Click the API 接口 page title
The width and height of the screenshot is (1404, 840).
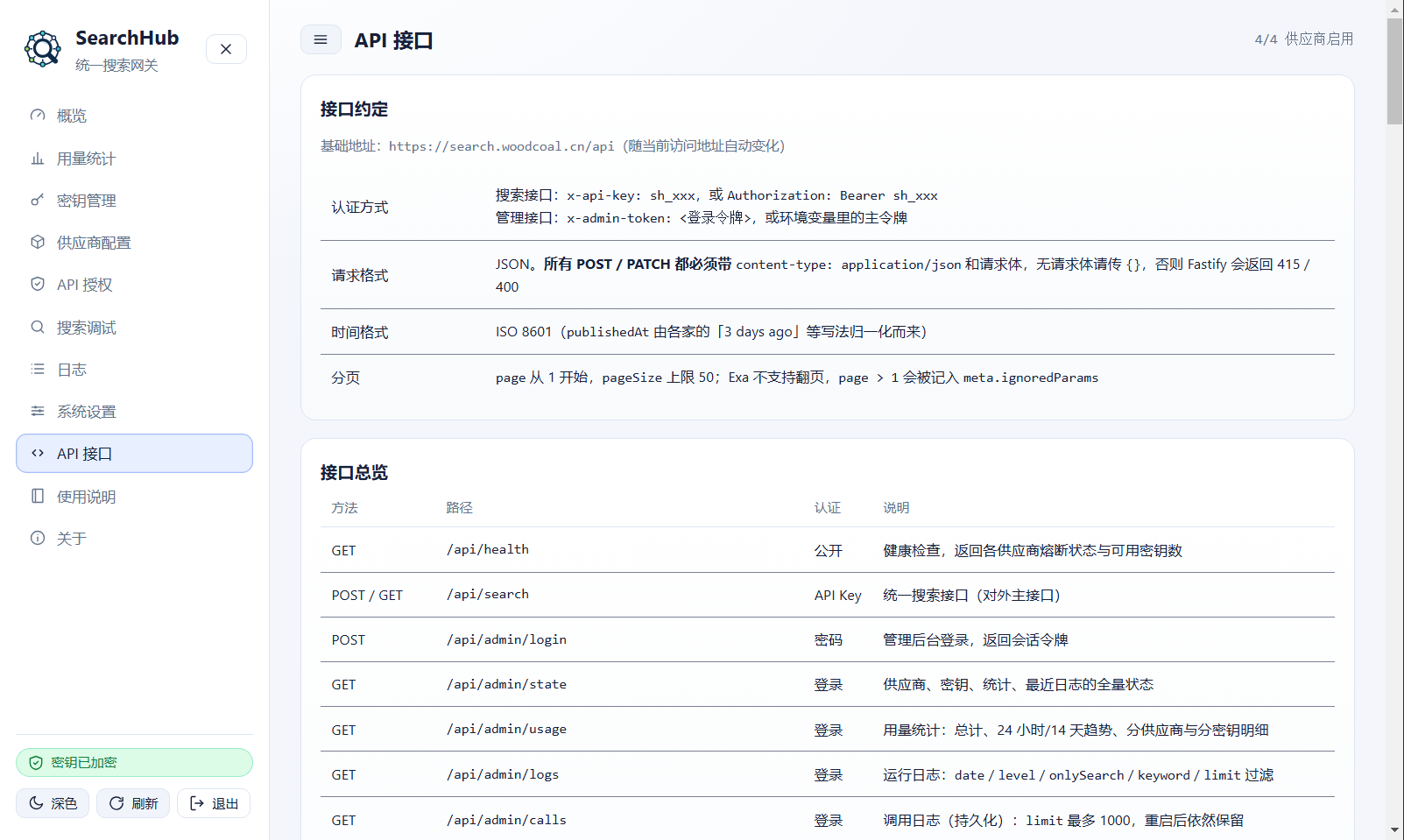pyautogui.click(x=393, y=40)
